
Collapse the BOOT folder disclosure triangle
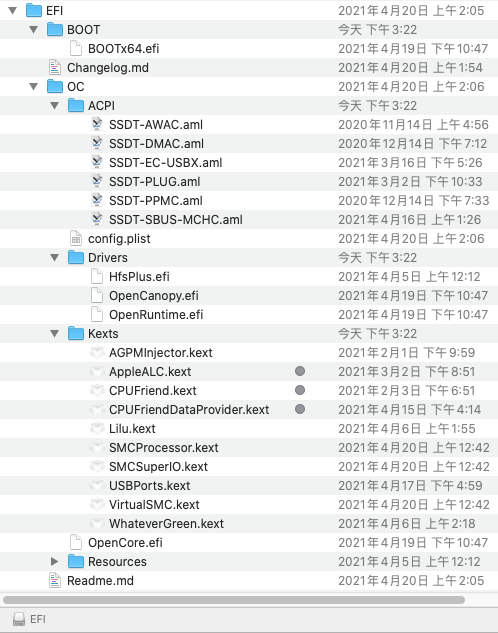(x=34, y=29)
